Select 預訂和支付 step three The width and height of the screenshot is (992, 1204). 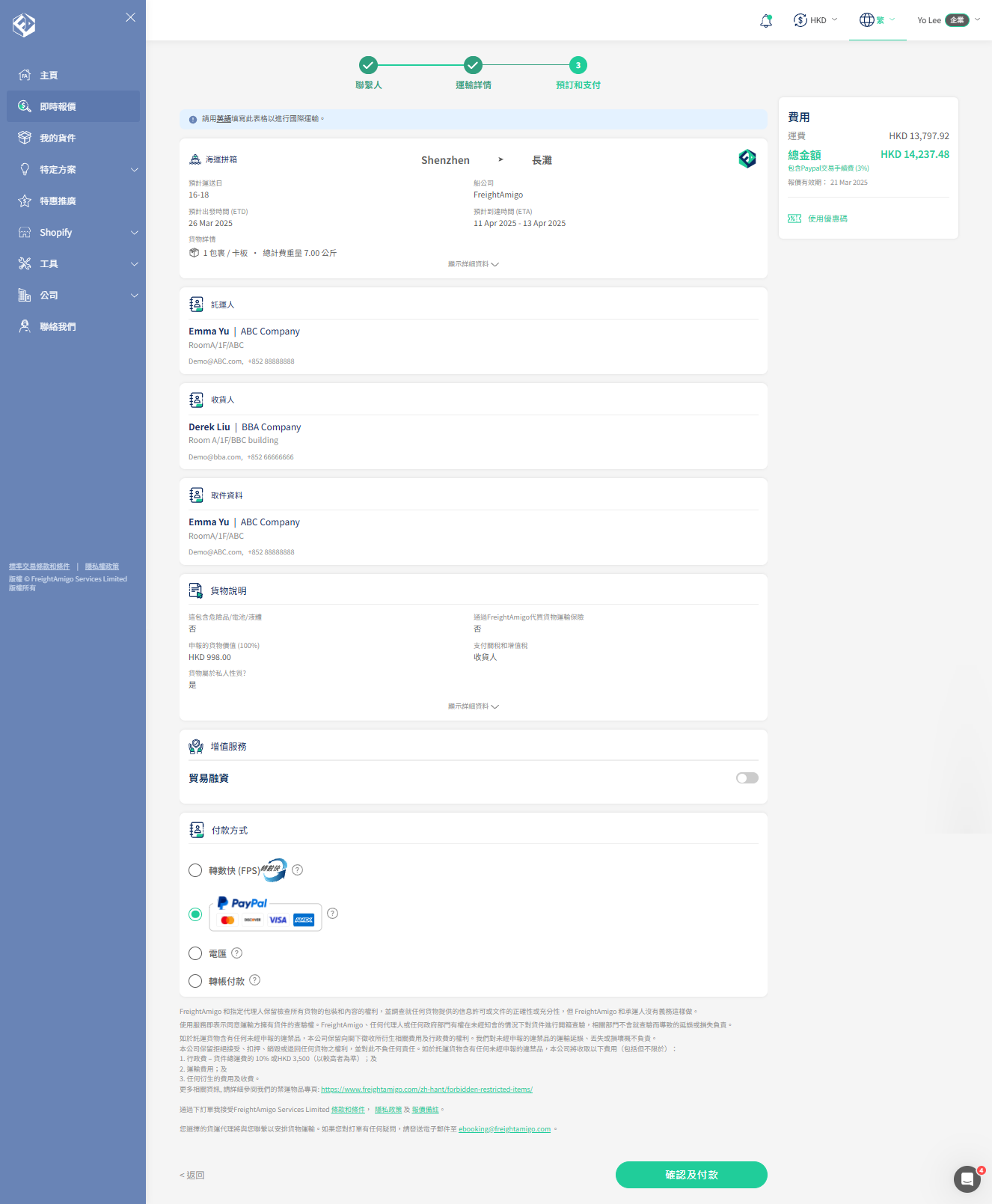click(578, 73)
